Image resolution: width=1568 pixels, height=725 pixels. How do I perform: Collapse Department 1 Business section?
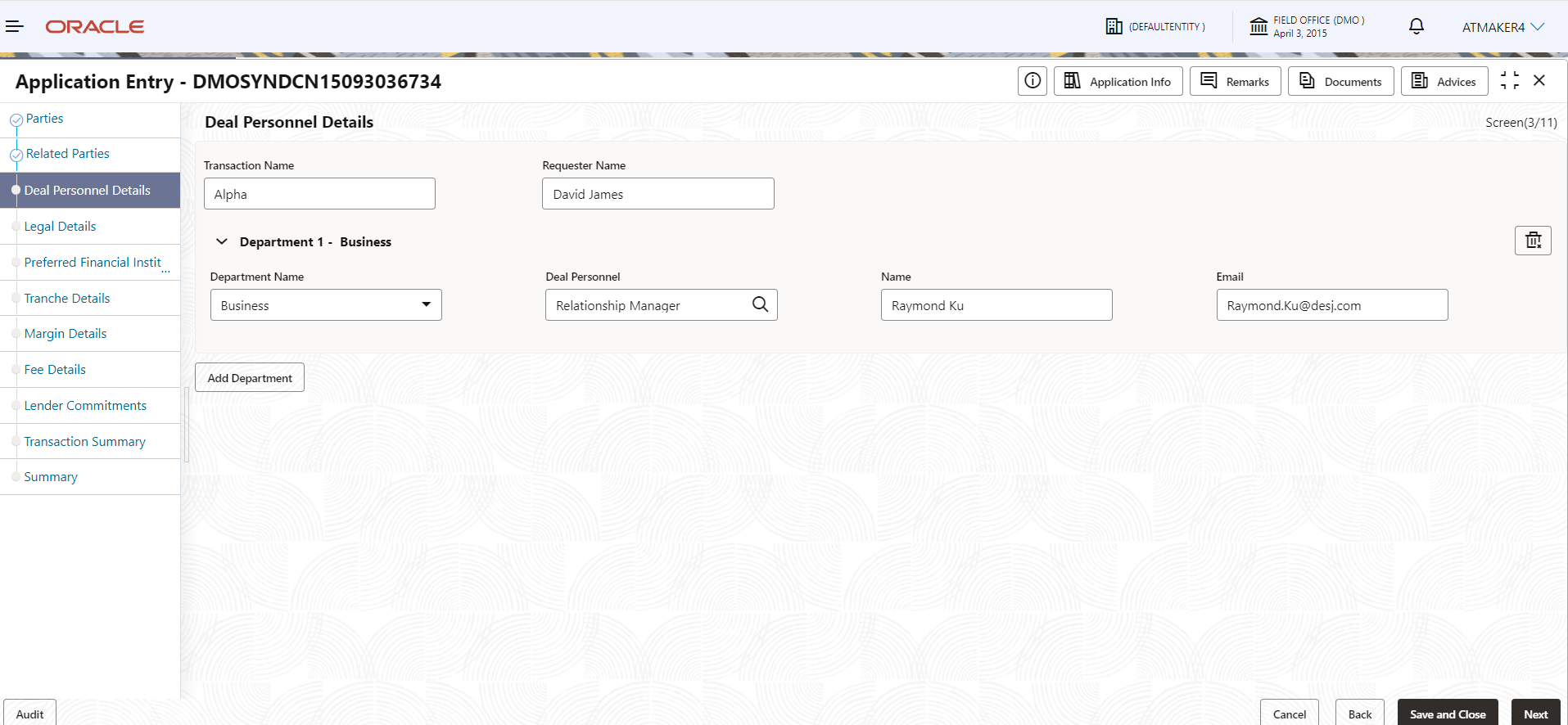221,241
